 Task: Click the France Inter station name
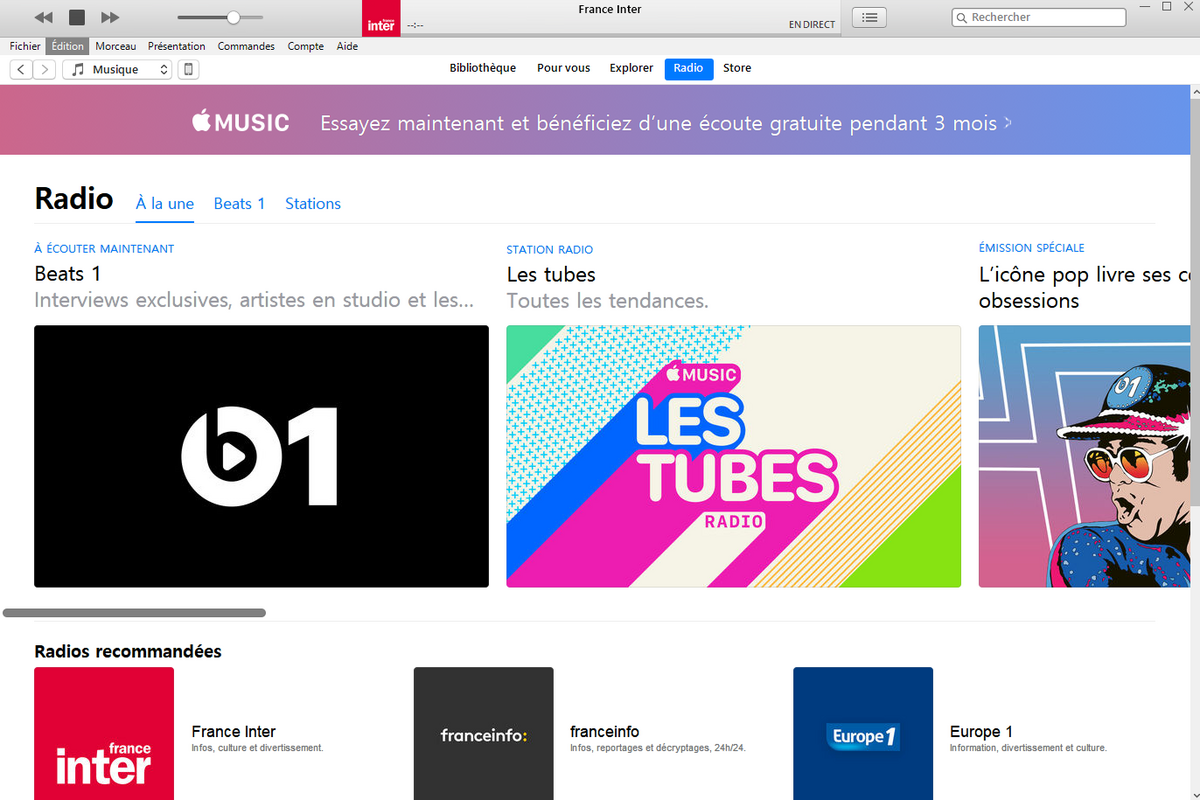coord(233,731)
